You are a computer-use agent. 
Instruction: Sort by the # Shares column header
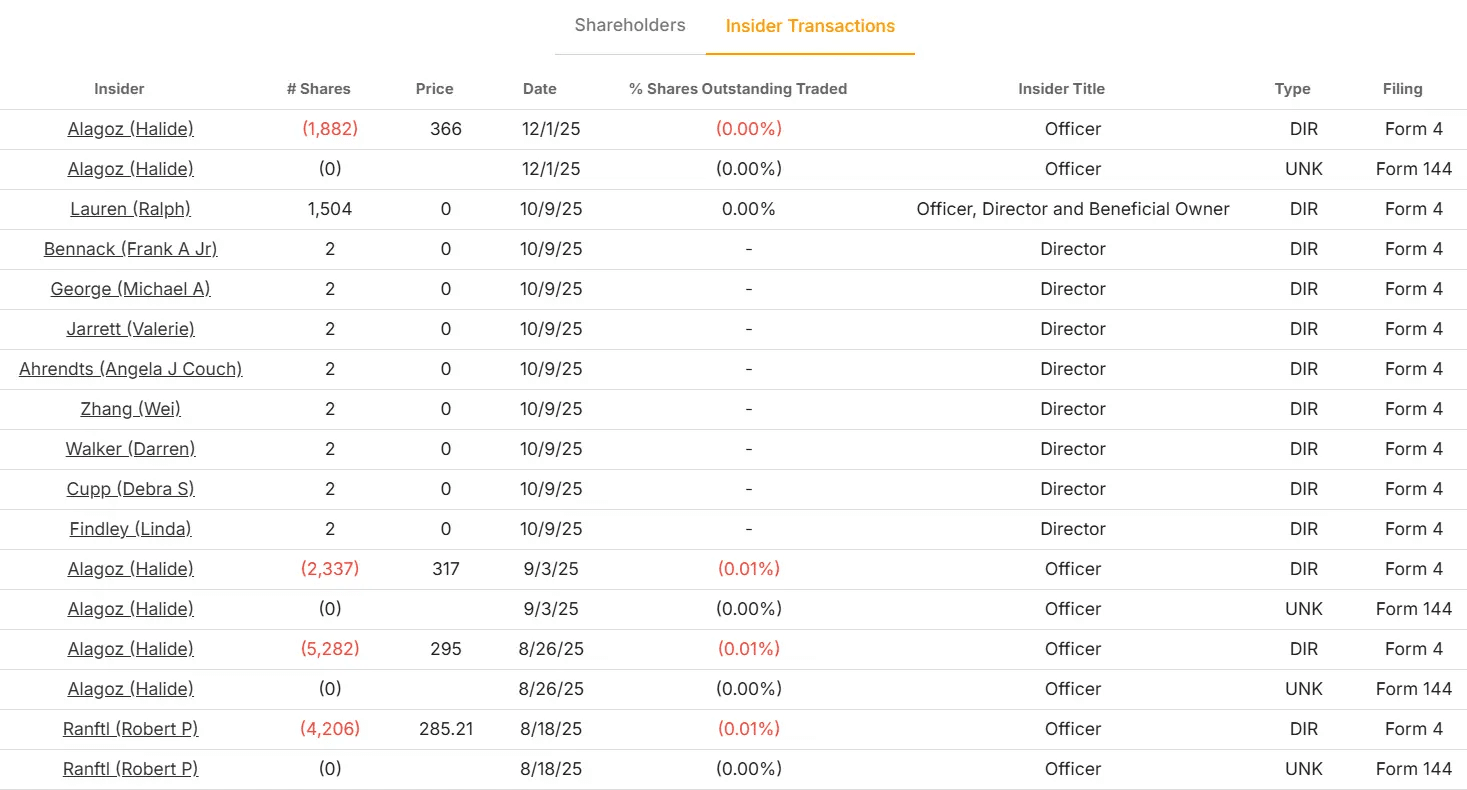tap(319, 89)
